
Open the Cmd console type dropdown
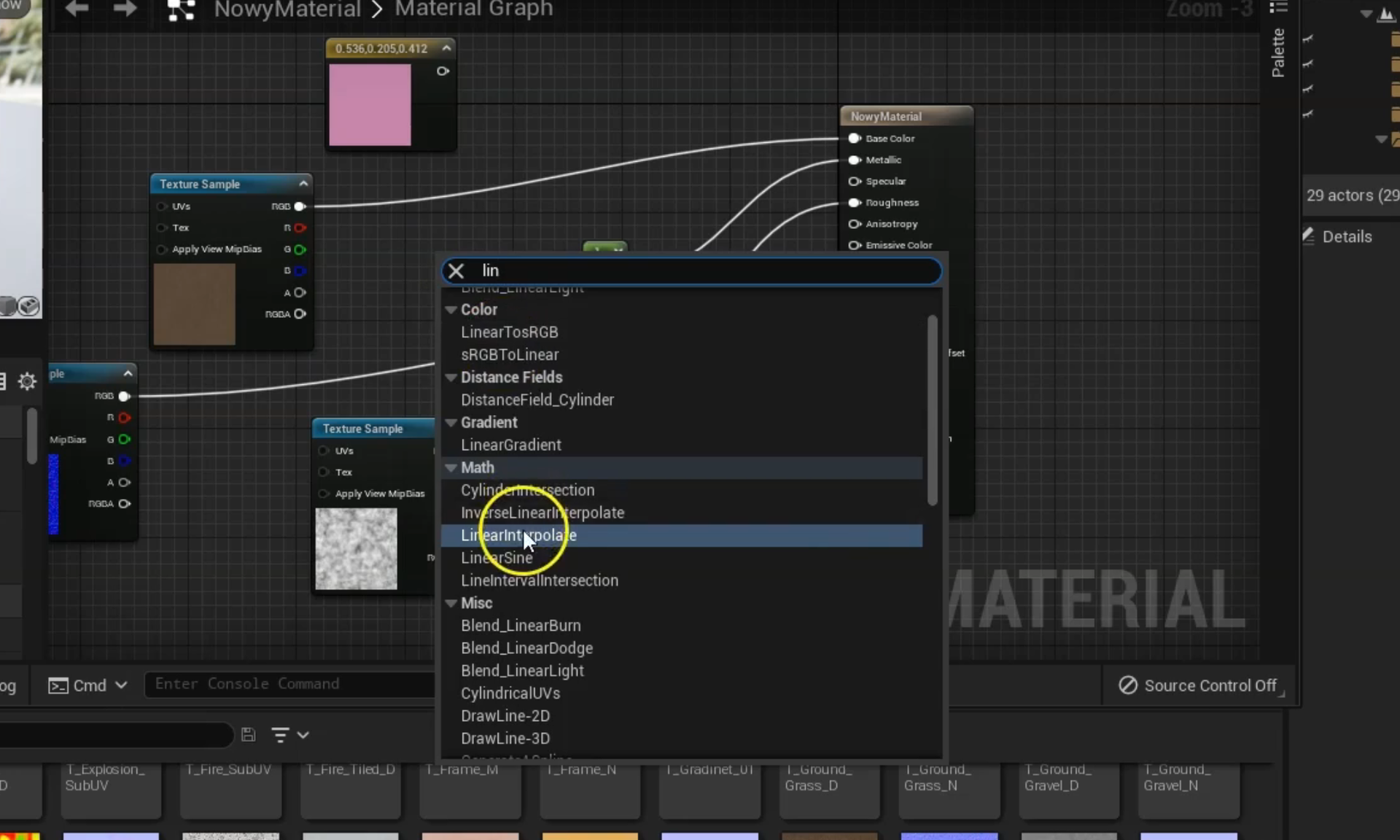tap(89, 685)
